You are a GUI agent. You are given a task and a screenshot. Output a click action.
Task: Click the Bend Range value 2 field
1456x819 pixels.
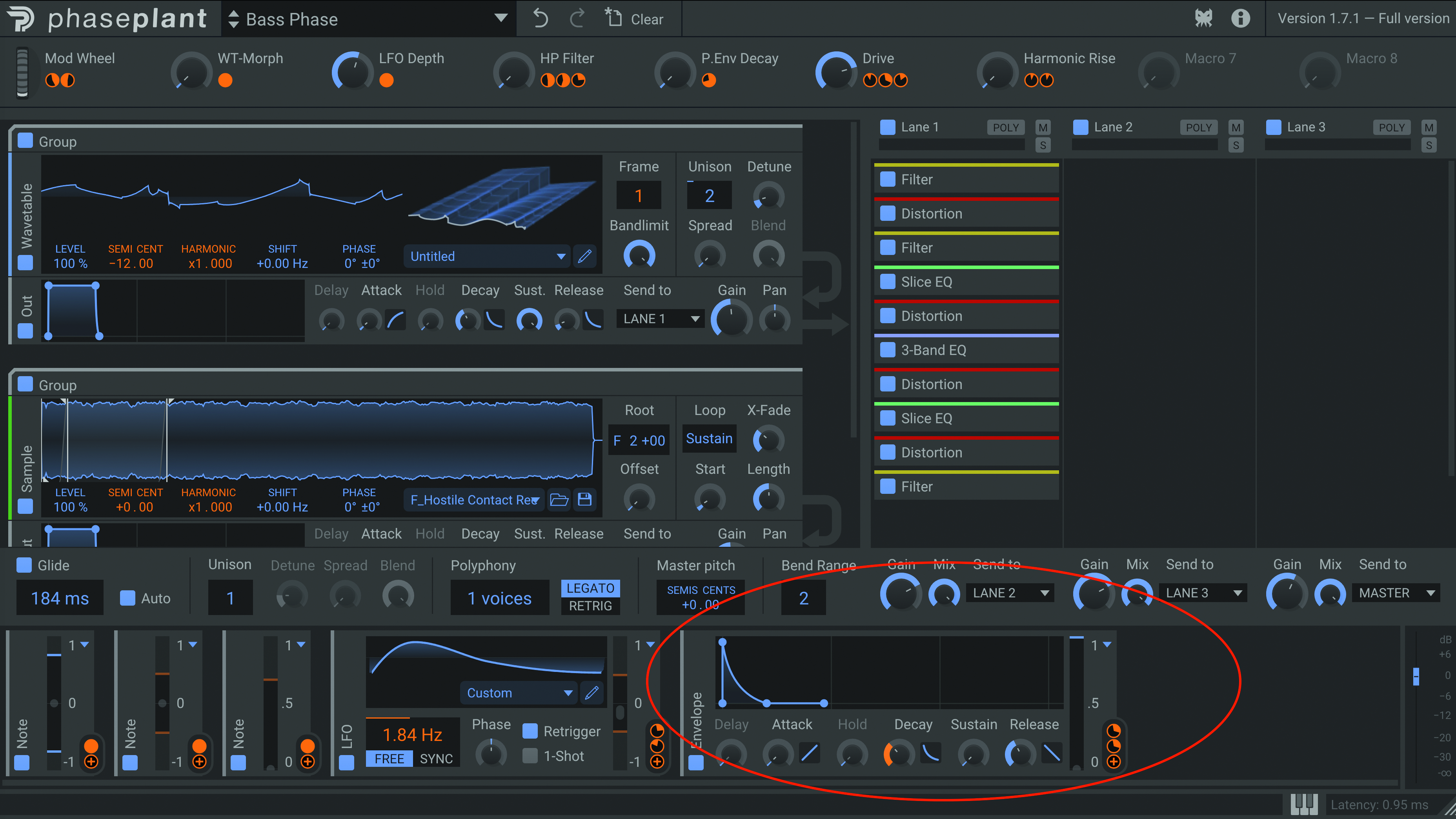[x=803, y=598]
